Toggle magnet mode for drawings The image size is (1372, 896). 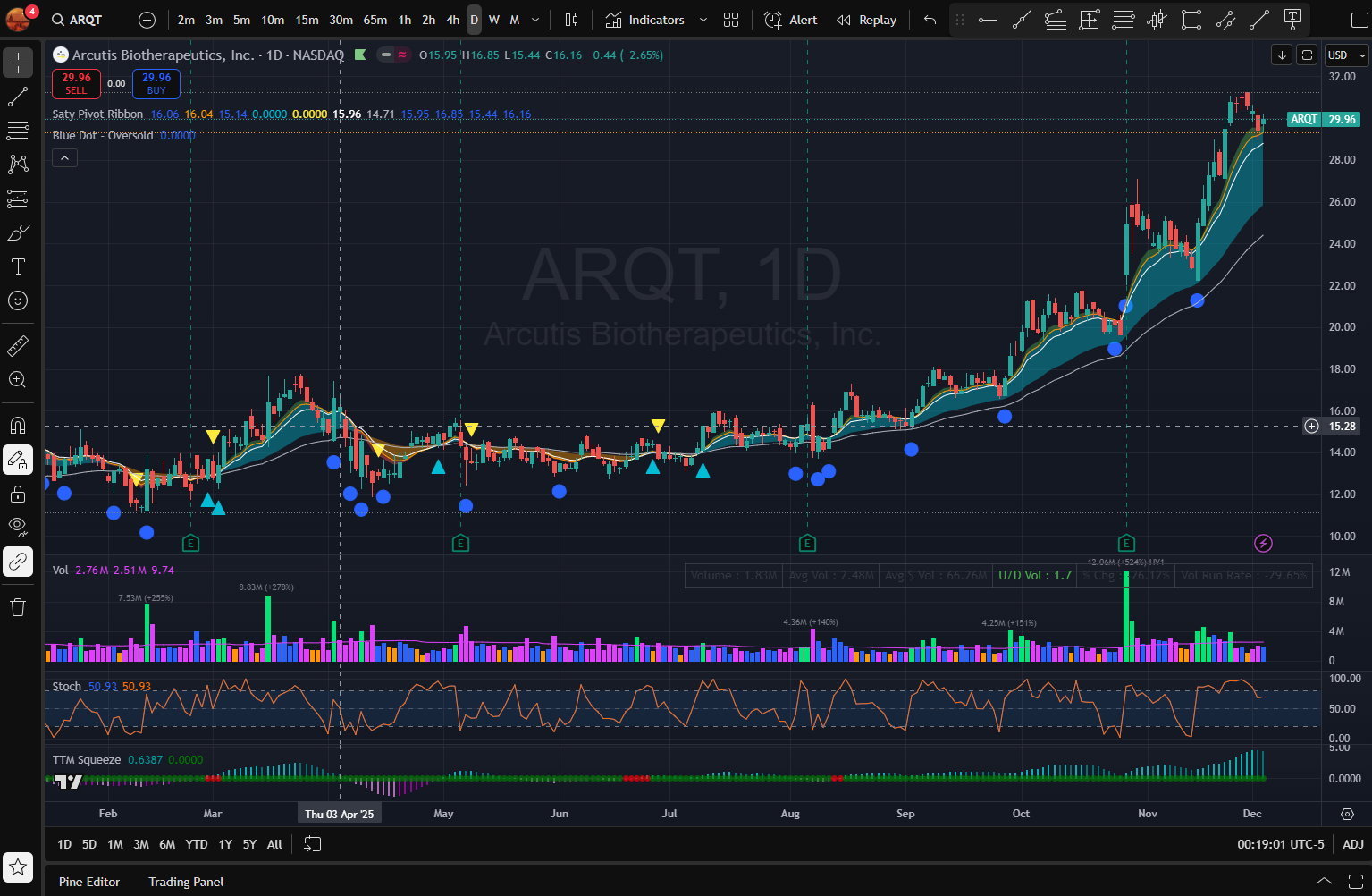(18, 426)
